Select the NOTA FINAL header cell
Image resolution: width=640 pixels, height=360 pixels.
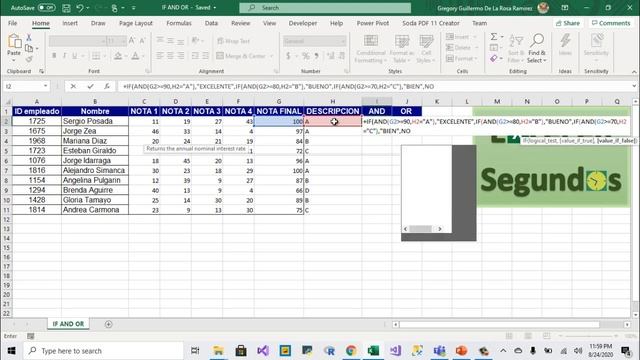click(x=279, y=111)
